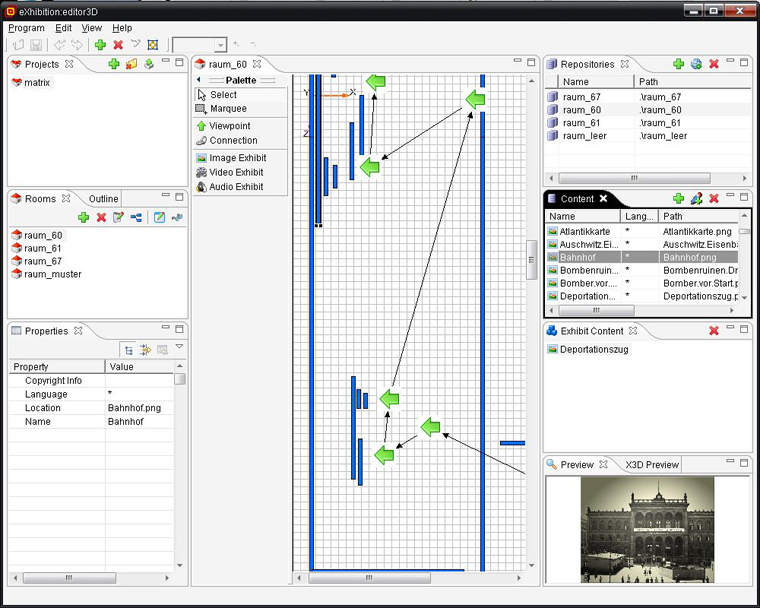Select room raum_67 in Rooms list

(37, 261)
